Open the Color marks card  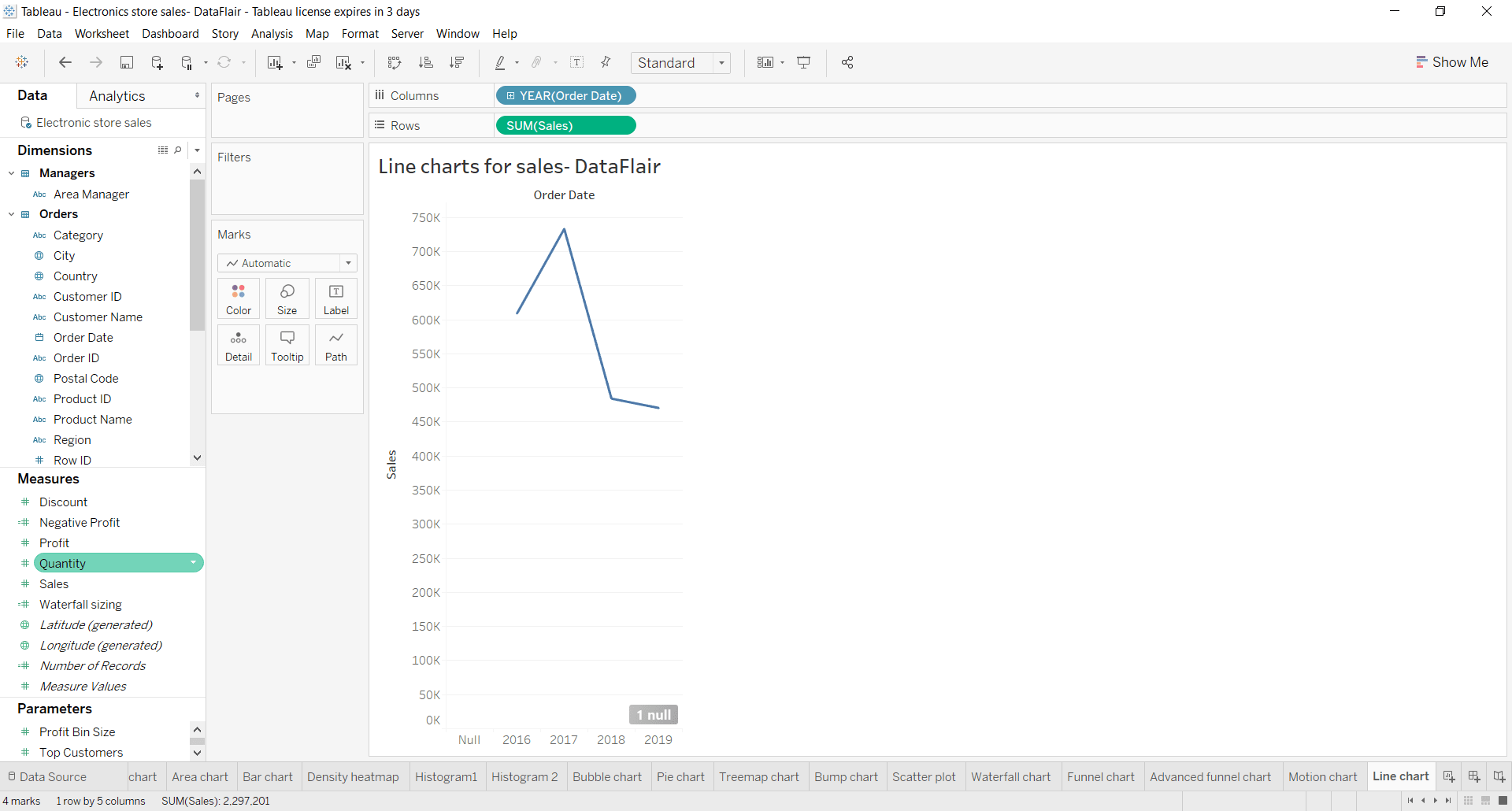pyautogui.click(x=239, y=298)
